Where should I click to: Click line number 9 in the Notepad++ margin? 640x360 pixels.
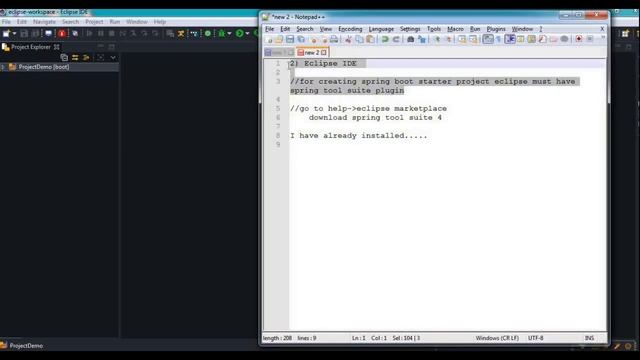(x=278, y=144)
